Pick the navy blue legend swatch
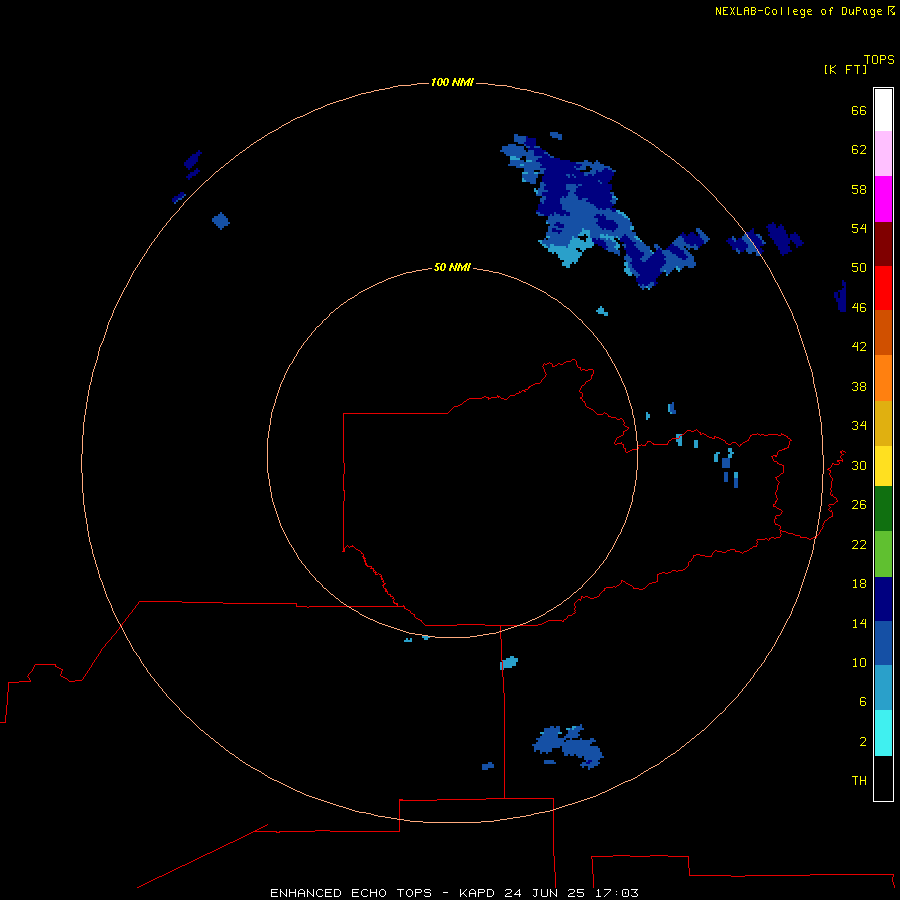This screenshot has width=900, height=900. 883,599
